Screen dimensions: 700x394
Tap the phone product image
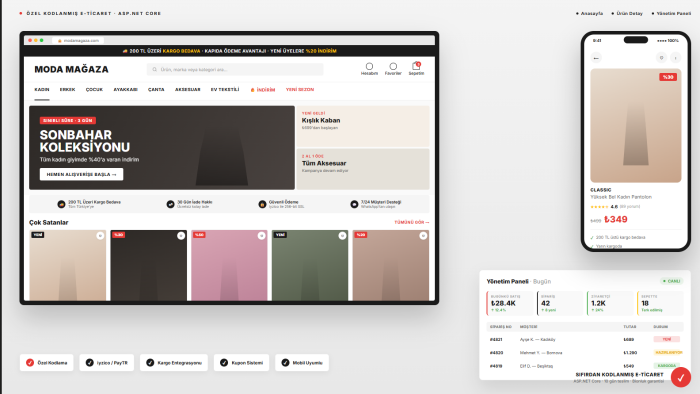click(636, 125)
